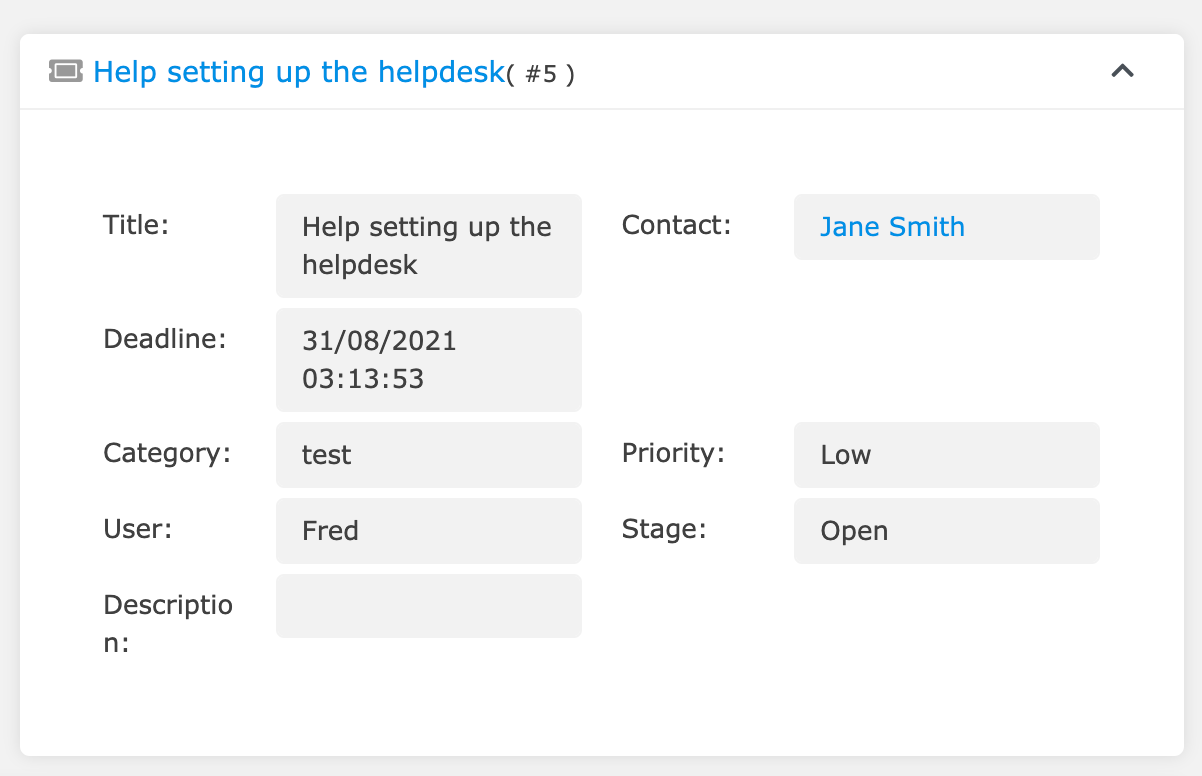Click the Deadline field showing 31/08/2021

pos(428,360)
